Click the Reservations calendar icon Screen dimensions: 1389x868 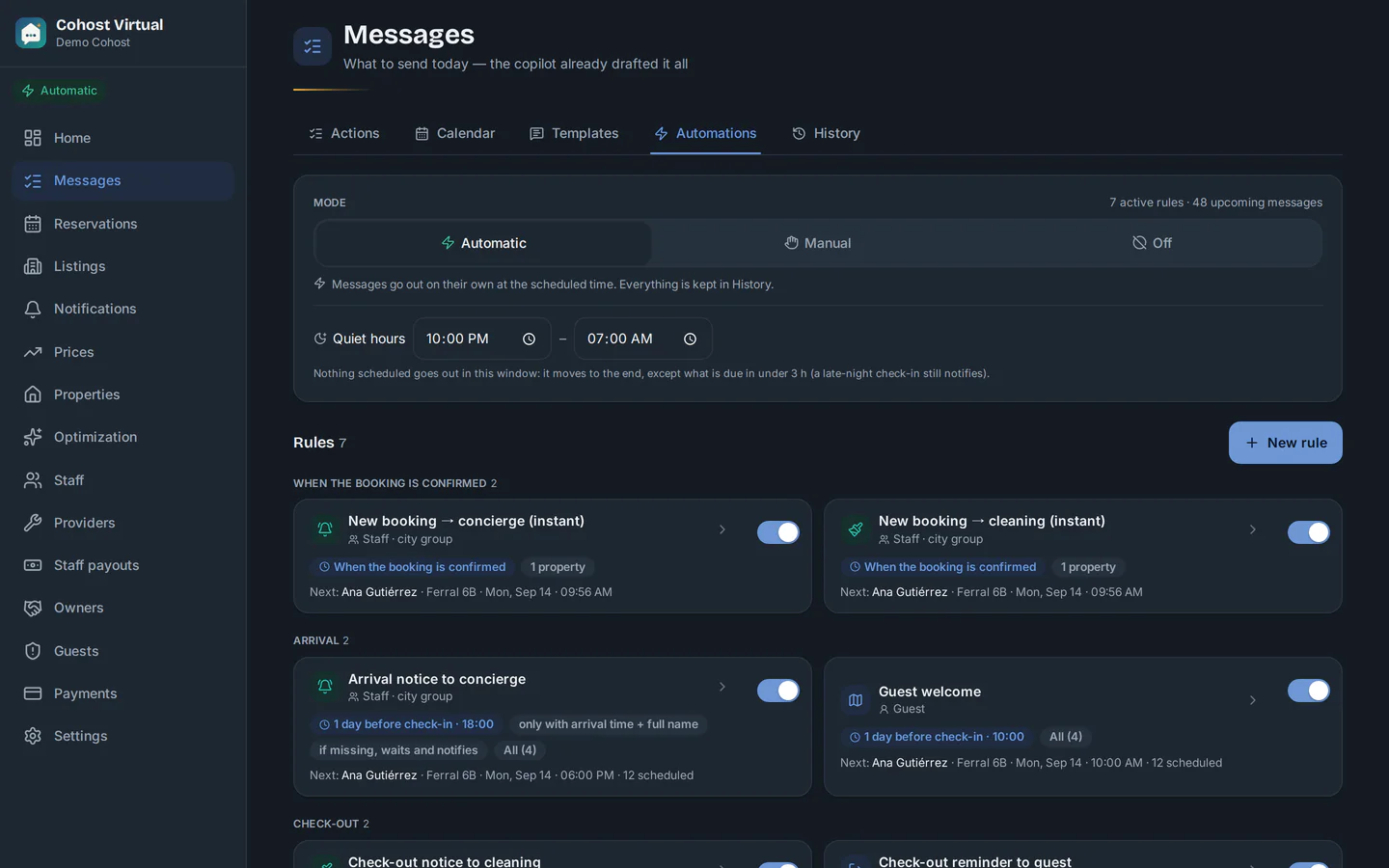click(x=33, y=224)
